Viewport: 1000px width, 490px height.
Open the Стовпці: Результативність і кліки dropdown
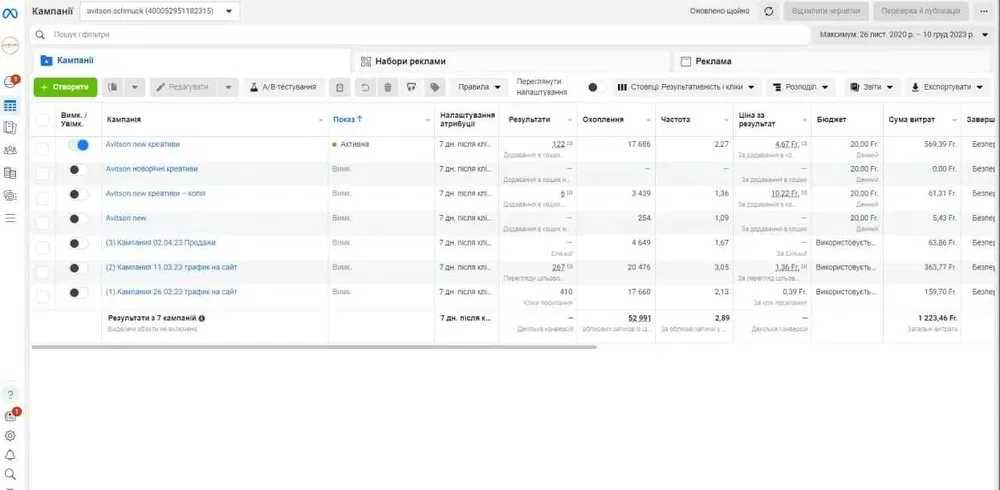(x=686, y=87)
